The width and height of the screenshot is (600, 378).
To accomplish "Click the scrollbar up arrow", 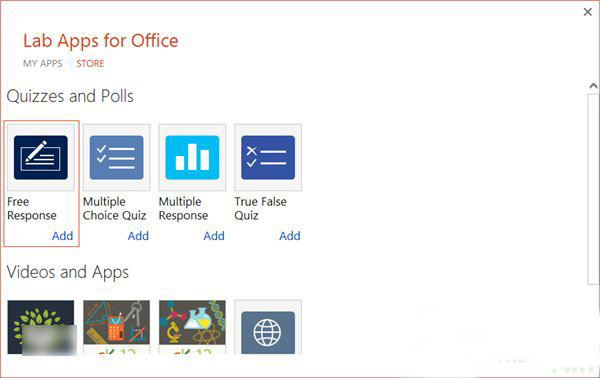I will coord(593,86).
